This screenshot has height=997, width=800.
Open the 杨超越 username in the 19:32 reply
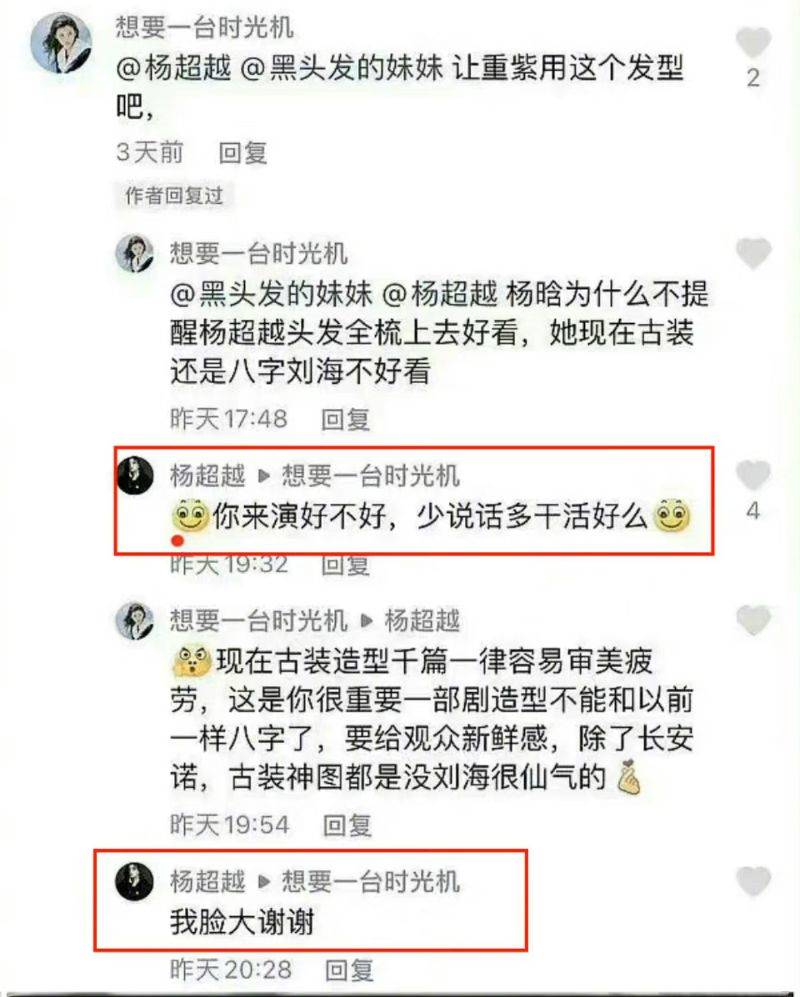(207, 475)
